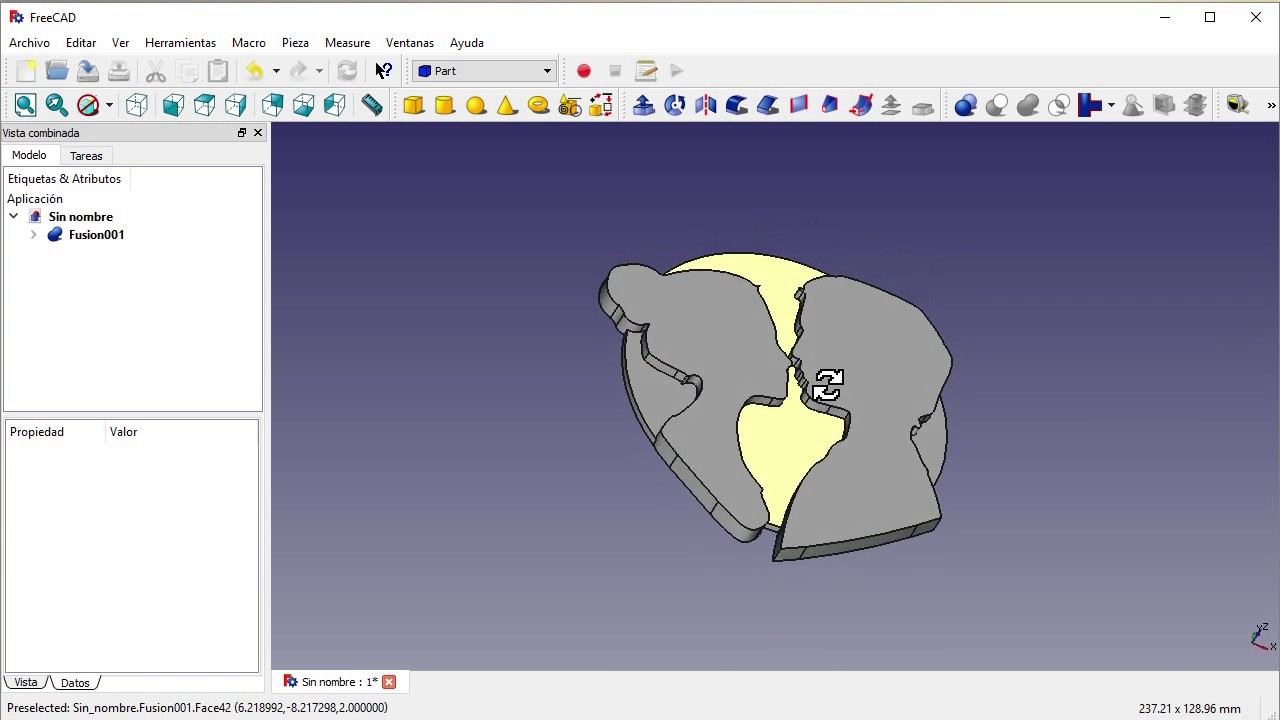This screenshot has height=720, width=1280.
Task: Click the What's This help icon
Action: [x=384, y=71]
